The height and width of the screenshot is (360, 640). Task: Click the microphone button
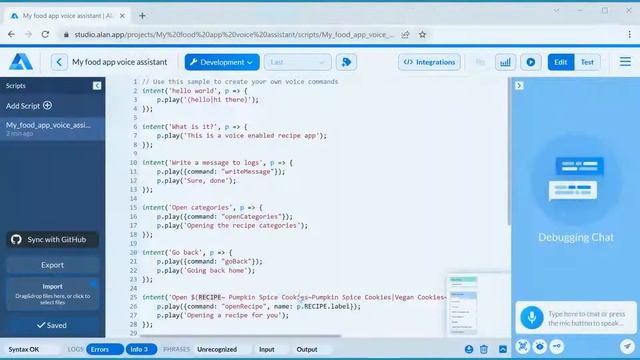(531, 317)
